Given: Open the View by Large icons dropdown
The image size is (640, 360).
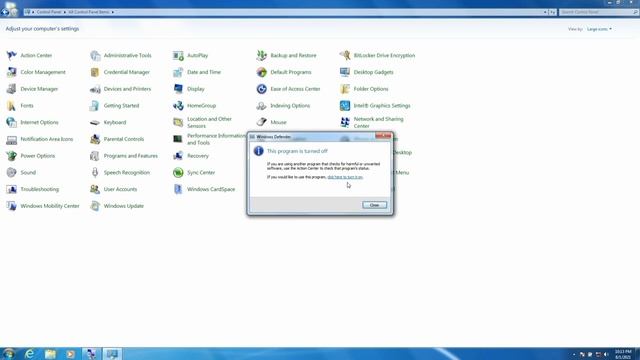Looking at the screenshot, I should click(599, 29).
